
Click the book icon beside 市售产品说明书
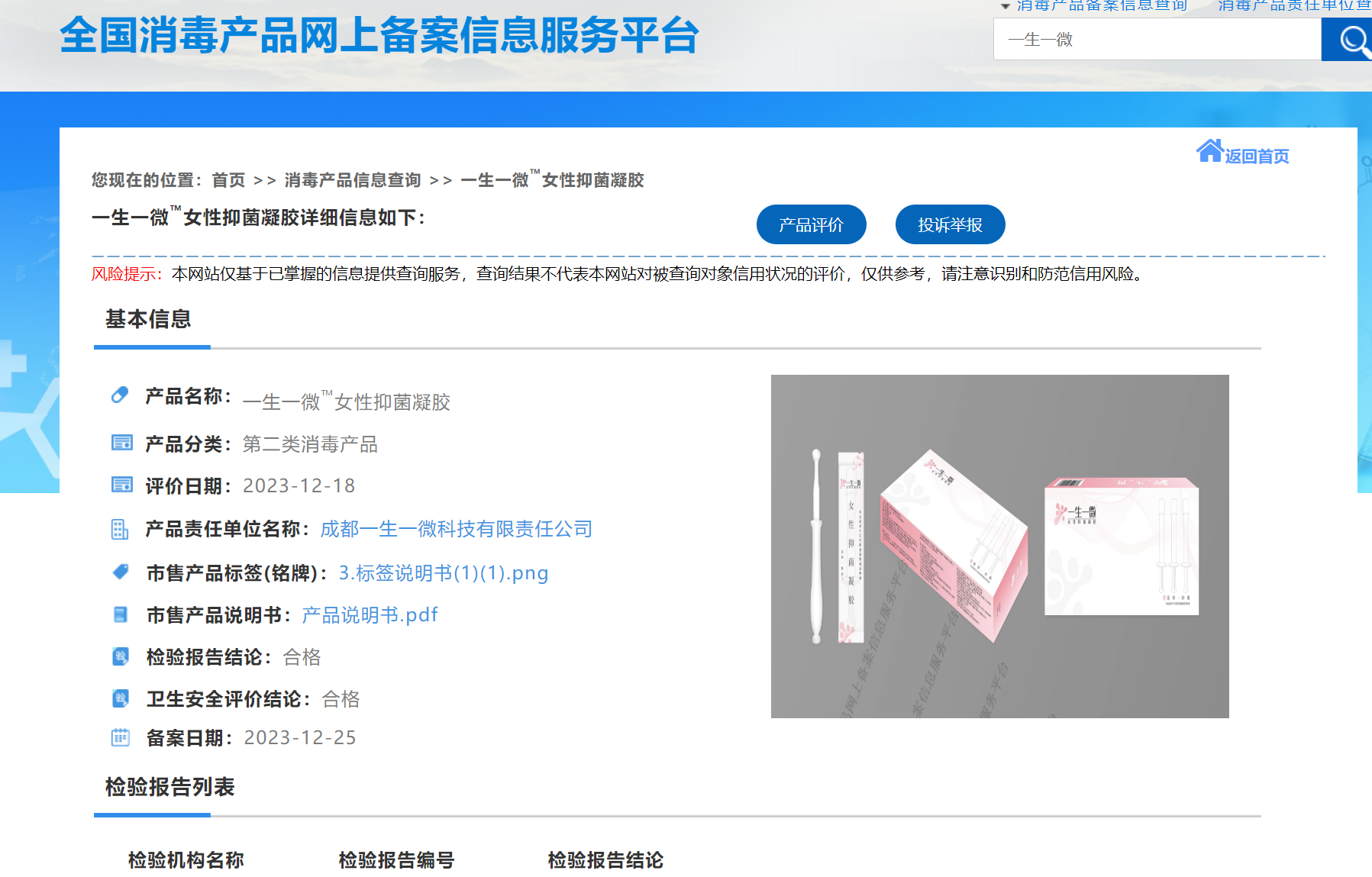point(120,614)
